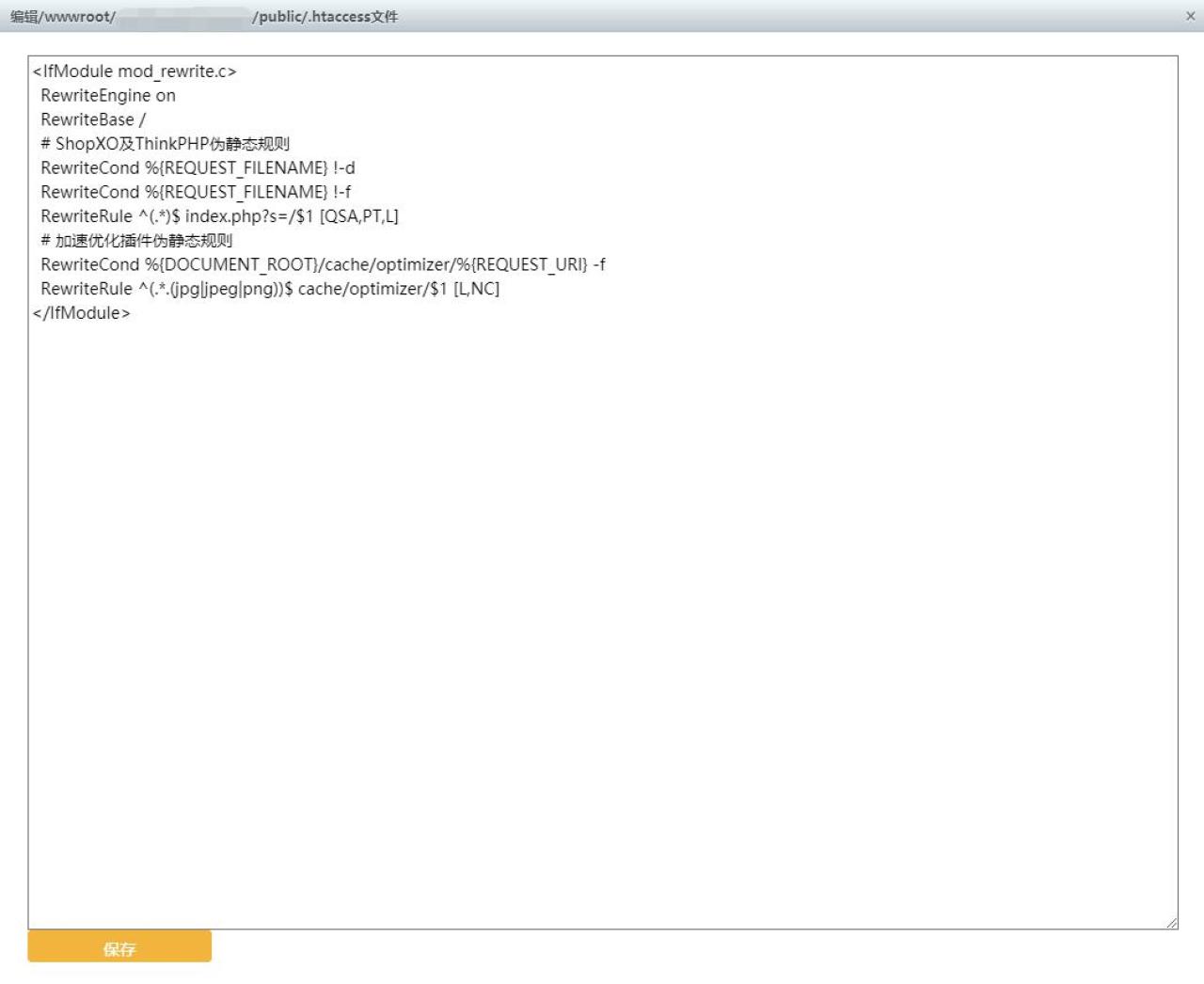Click the cache/optimizer/$1 rewrite target
The image size is (1204, 984).
pyautogui.click(x=372, y=289)
